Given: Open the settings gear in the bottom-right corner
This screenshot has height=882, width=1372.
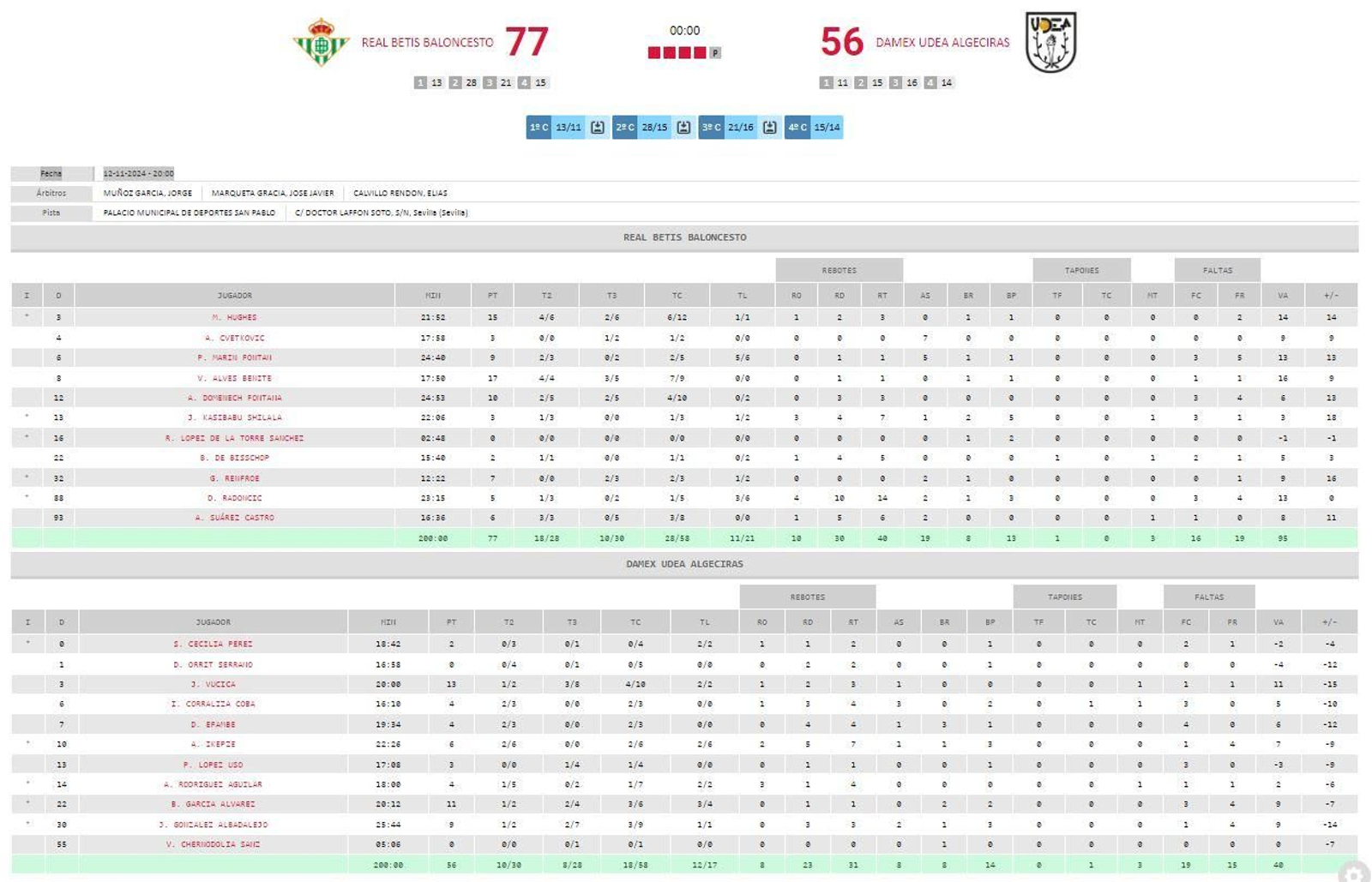Looking at the screenshot, I should tap(1353, 873).
